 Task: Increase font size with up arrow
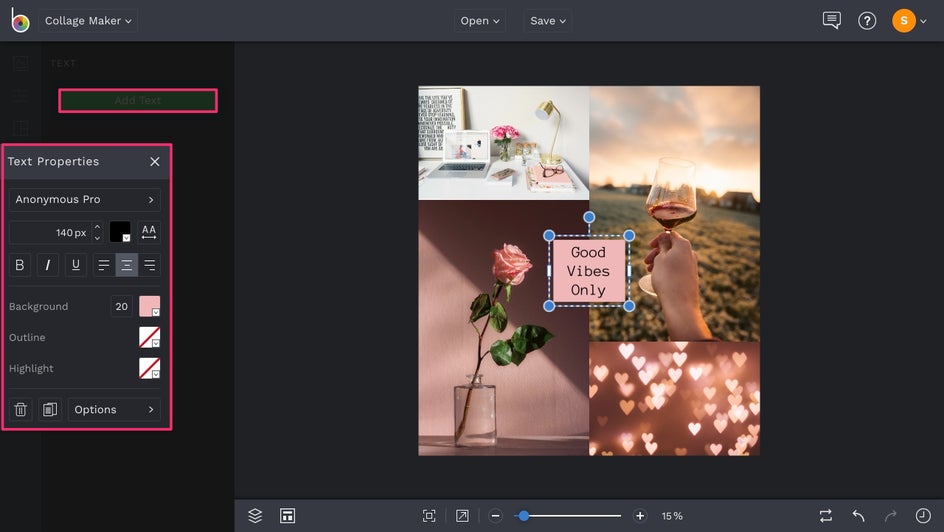[x=98, y=227]
